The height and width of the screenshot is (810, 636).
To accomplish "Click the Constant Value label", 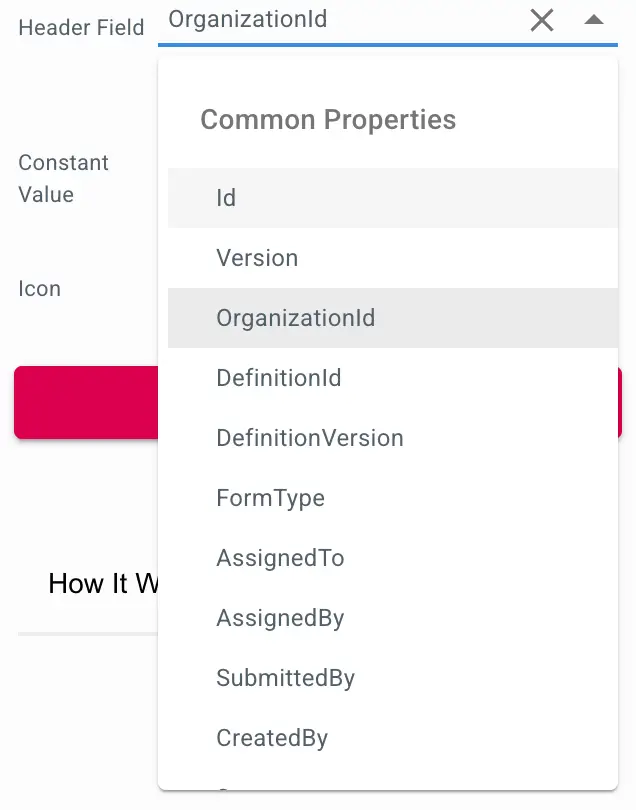I will pos(63,178).
